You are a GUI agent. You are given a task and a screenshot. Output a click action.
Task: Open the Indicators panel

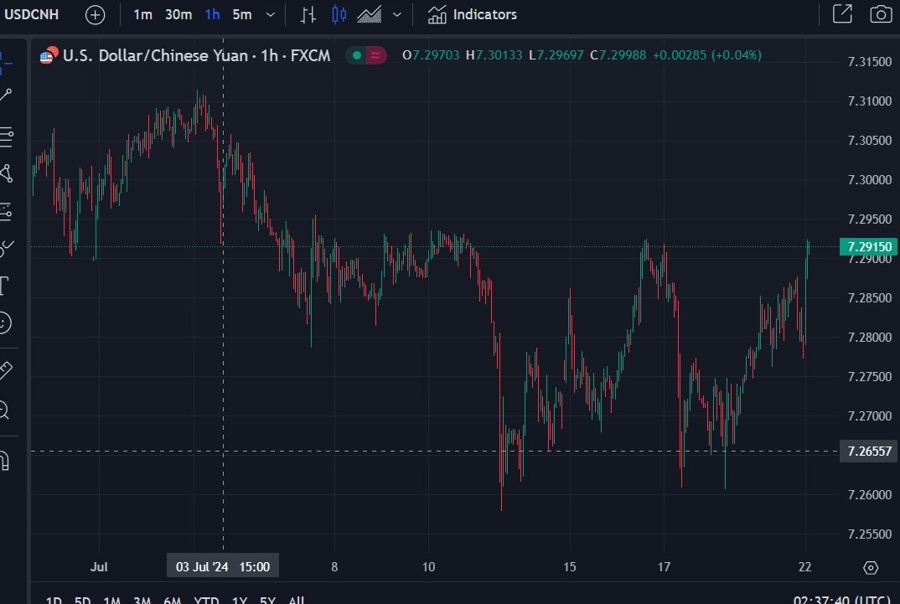[470, 14]
